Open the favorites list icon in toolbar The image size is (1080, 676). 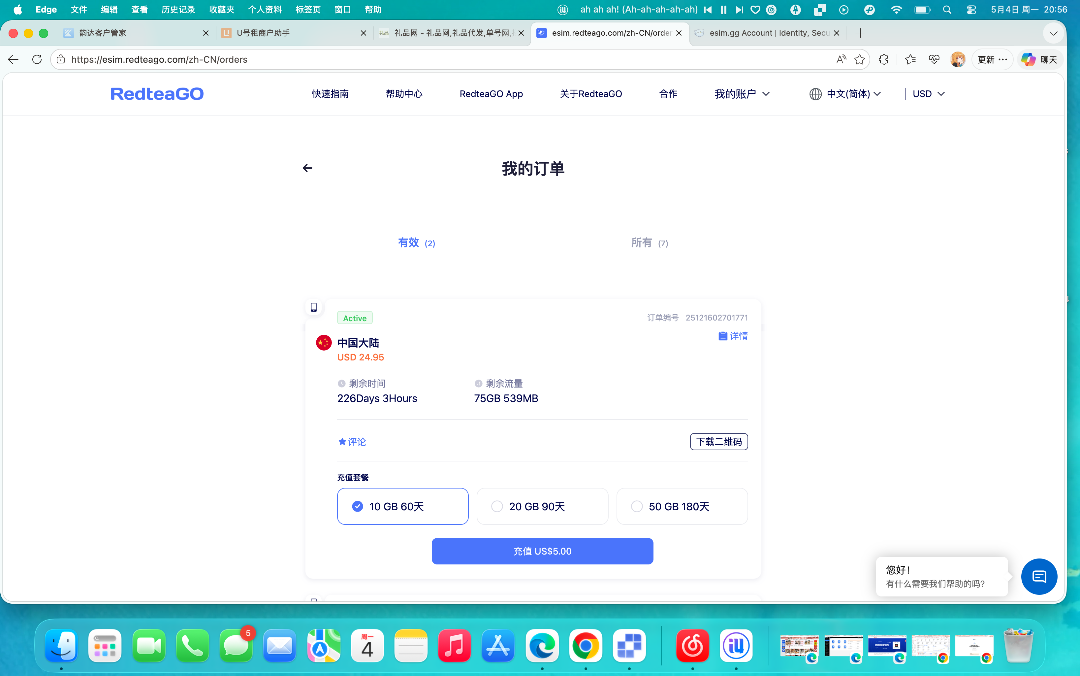pyautogui.click(x=910, y=59)
